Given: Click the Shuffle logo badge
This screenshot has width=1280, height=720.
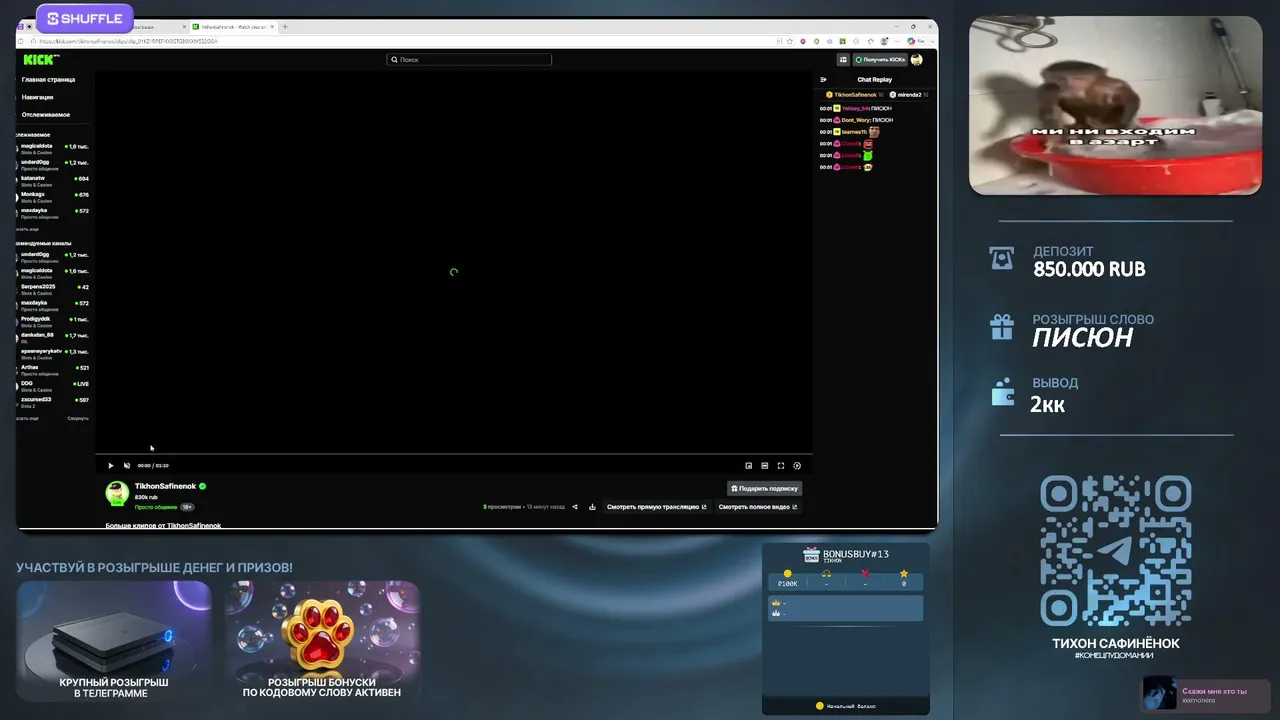Looking at the screenshot, I should tap(84, 19).
